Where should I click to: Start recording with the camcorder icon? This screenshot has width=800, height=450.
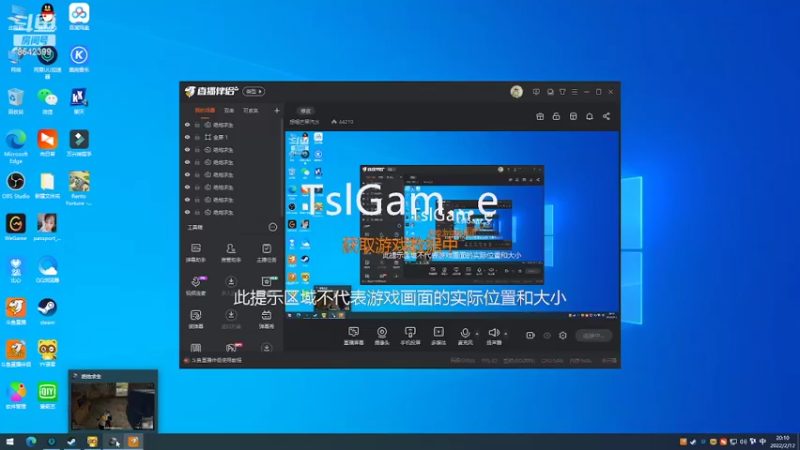click(x=530, y=335)
